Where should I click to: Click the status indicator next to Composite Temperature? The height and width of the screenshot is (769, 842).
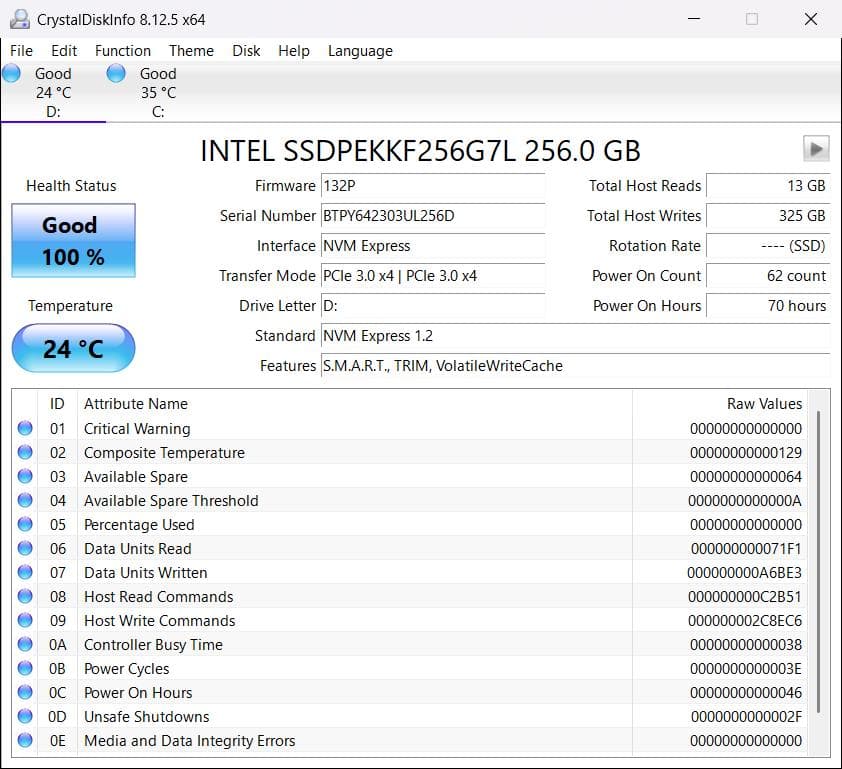(x=24, y=452)
